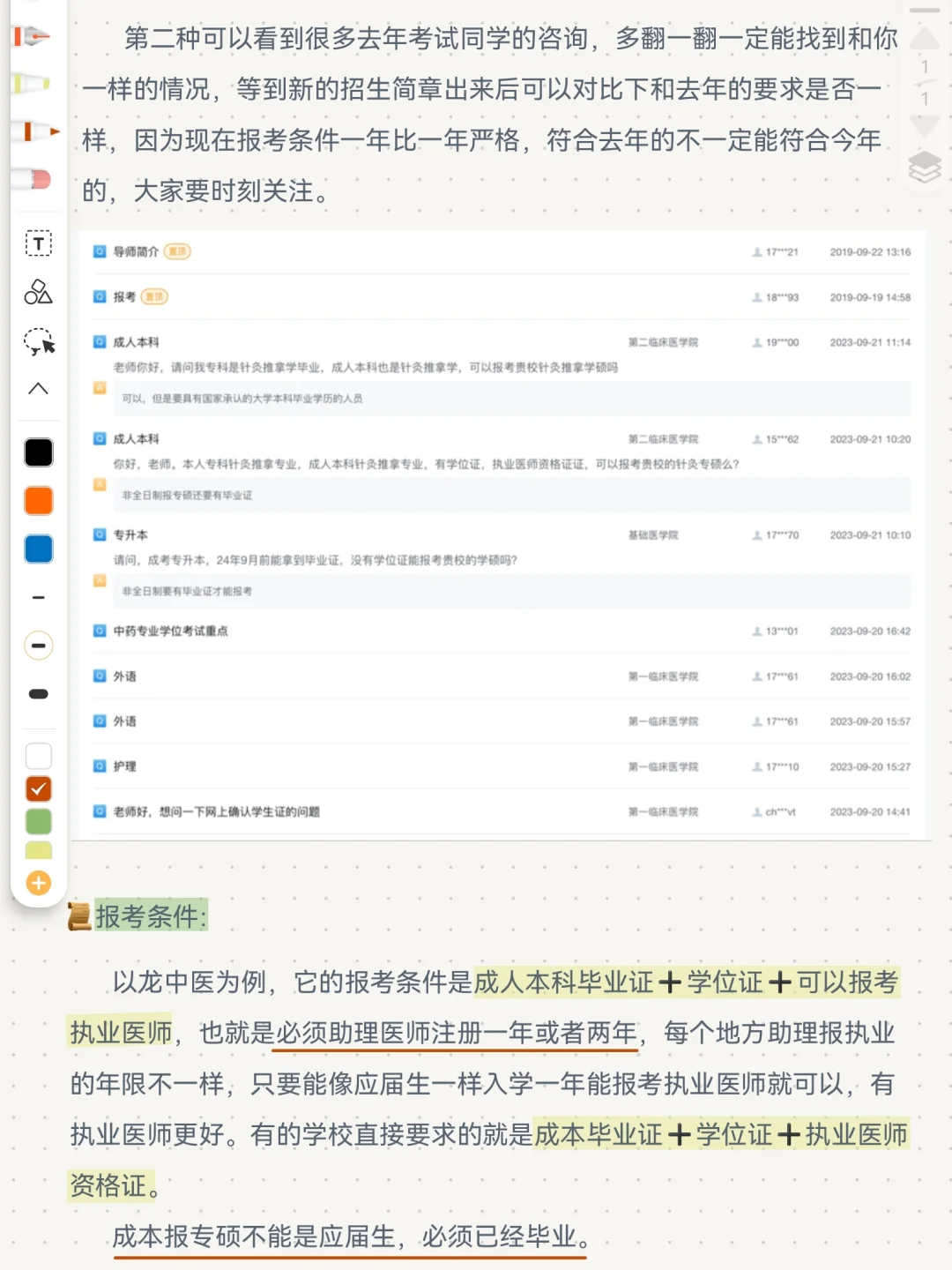Screen dimensions: 952x1270
Task: Click the highlighted 资格证 text
Action: pos(108,1185)
